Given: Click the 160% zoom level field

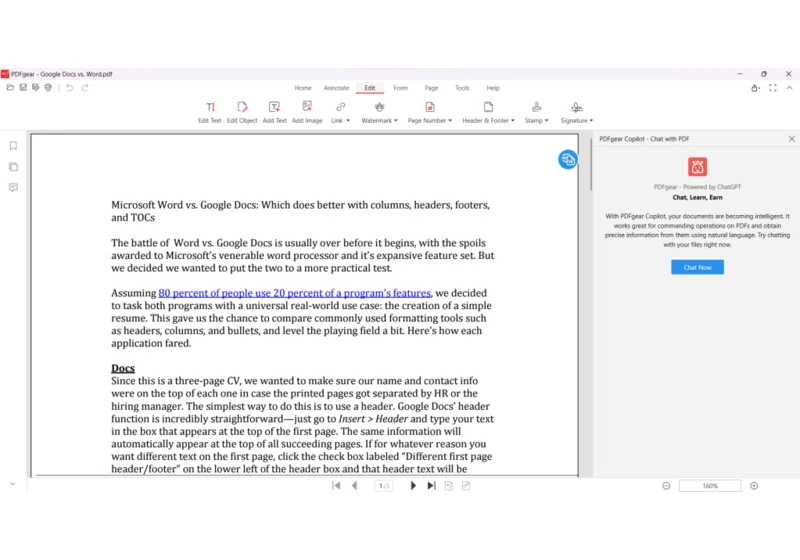Looking at the screenshot, I should click(710, 486).
